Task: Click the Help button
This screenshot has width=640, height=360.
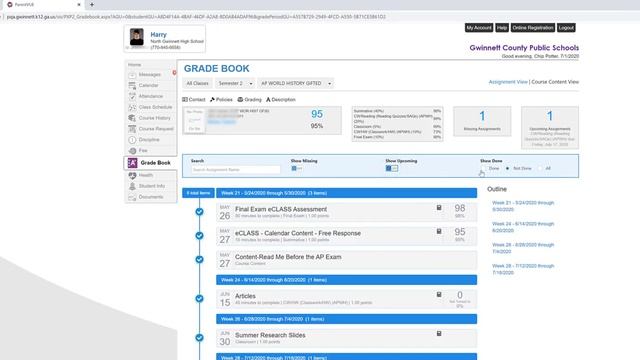Action: click(502, 28)
